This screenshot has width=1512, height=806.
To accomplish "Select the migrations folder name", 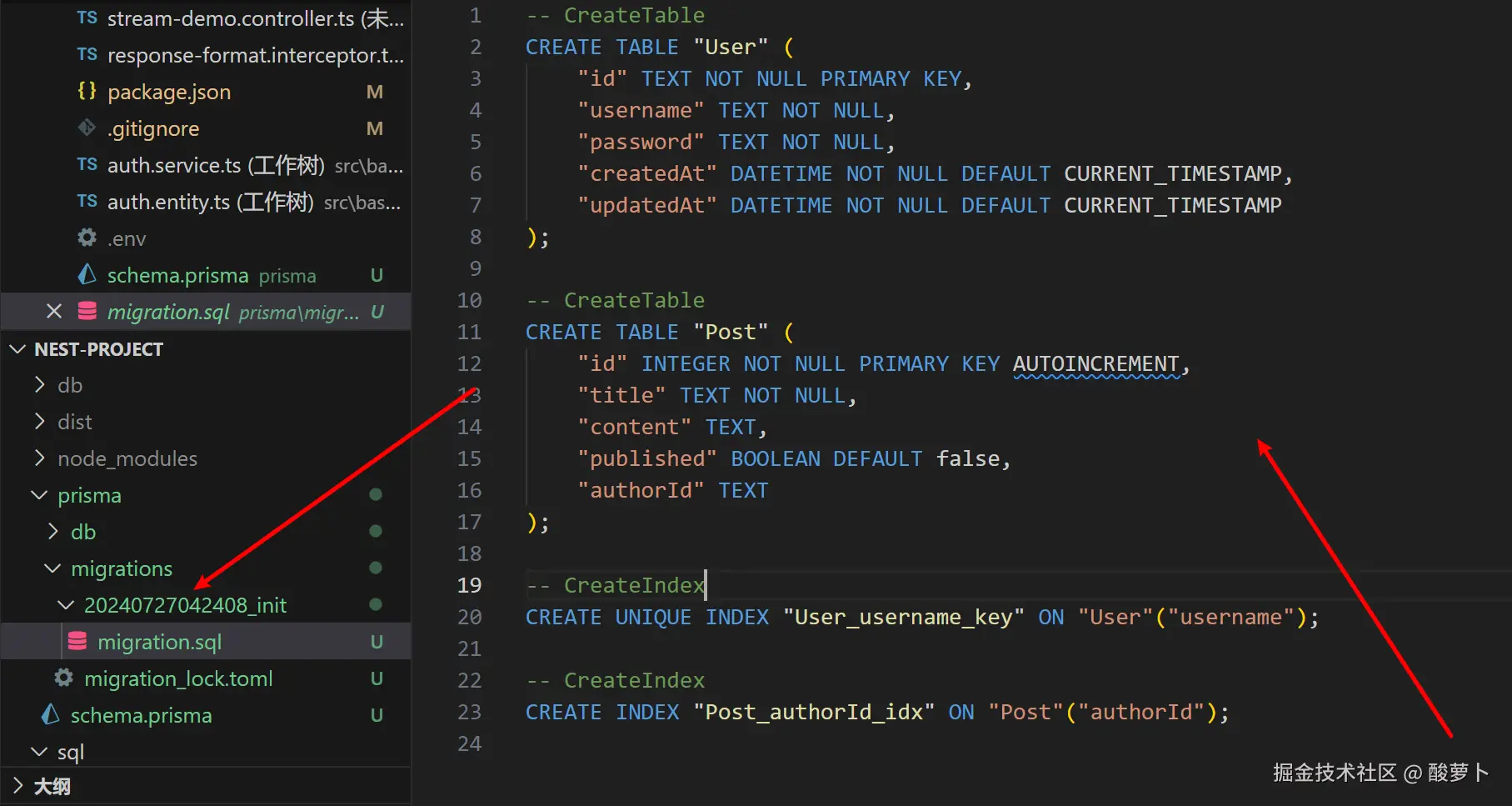I will tap(122, 568).
